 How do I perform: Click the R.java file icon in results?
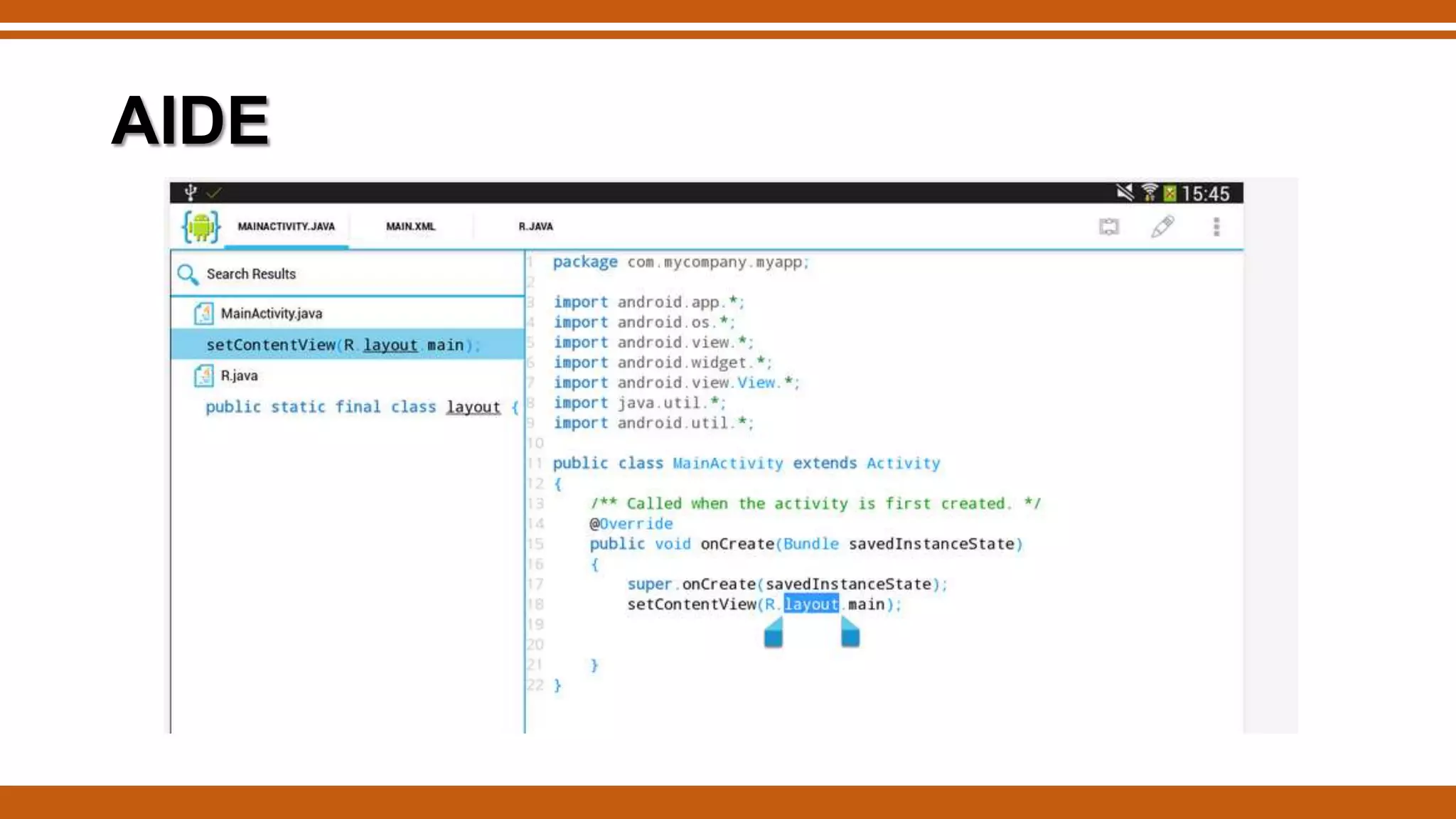(x=204, y=375)
